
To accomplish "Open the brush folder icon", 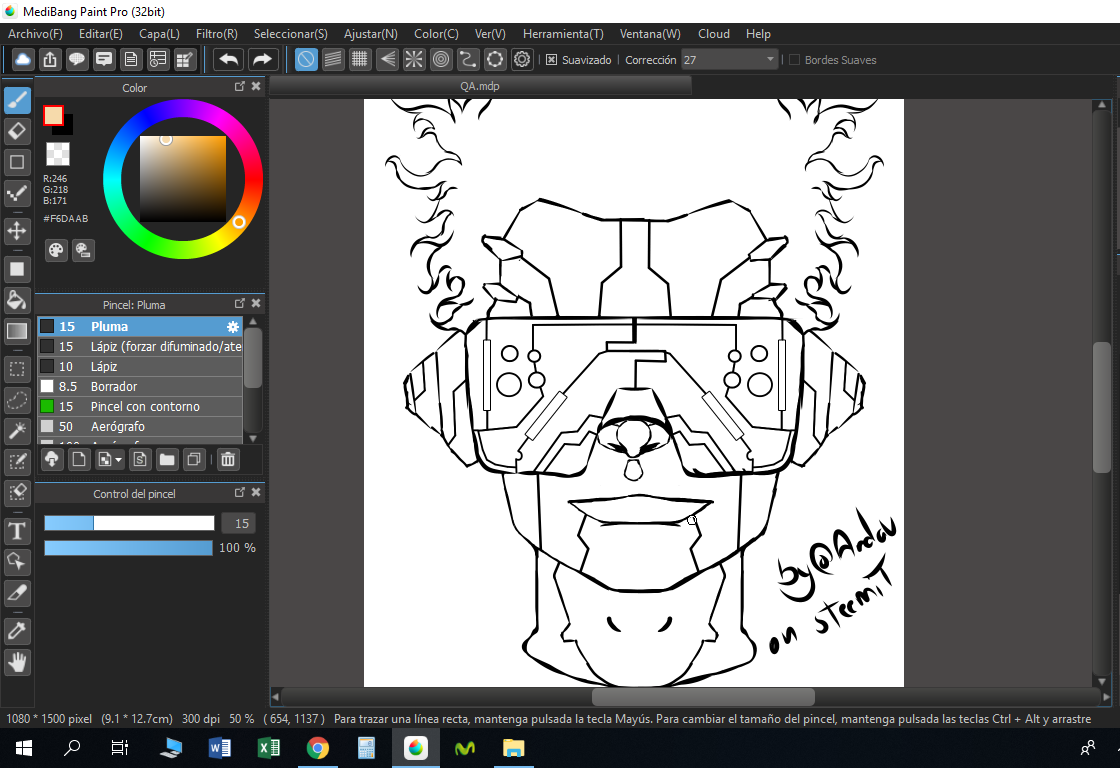I will coord(167,459).
